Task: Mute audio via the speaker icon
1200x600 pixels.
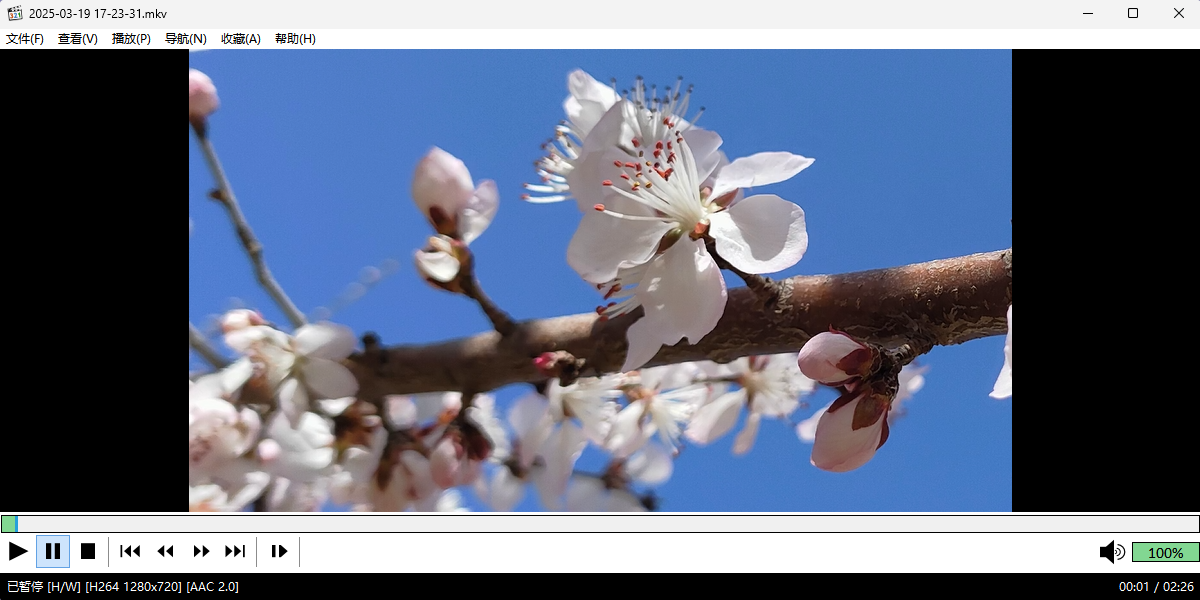Action: coord(1111,552)
